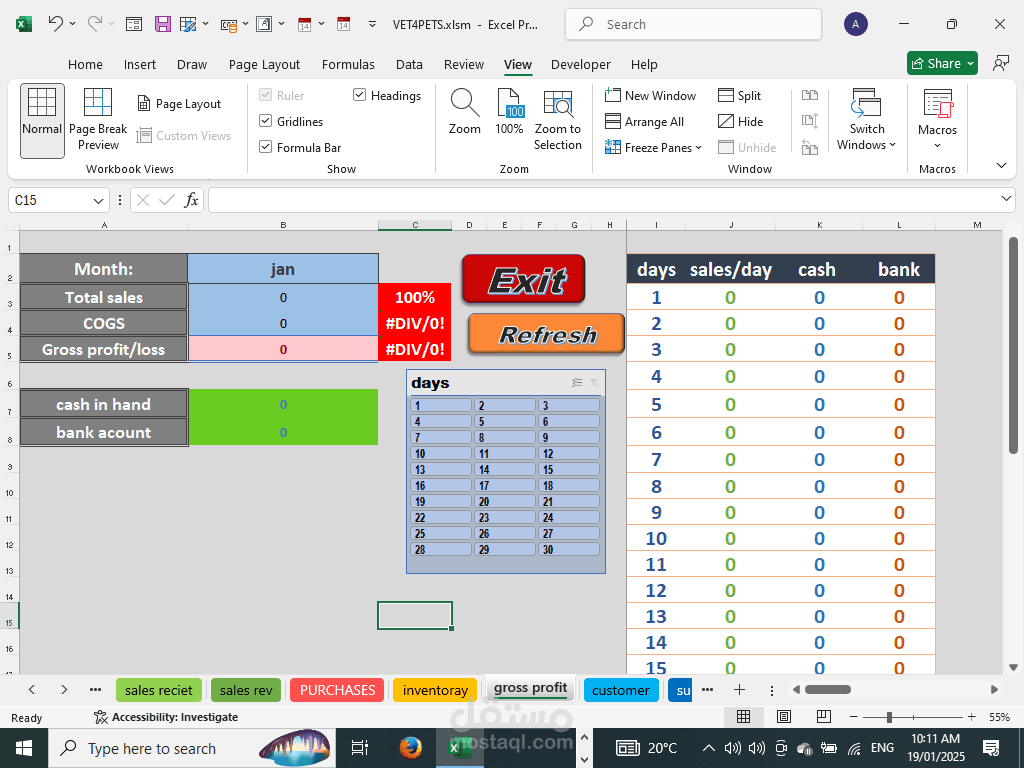This screenshot has width=1024, height=768.
Task: Click Page Break Preview status bar icon
Action: pos(824,717)
